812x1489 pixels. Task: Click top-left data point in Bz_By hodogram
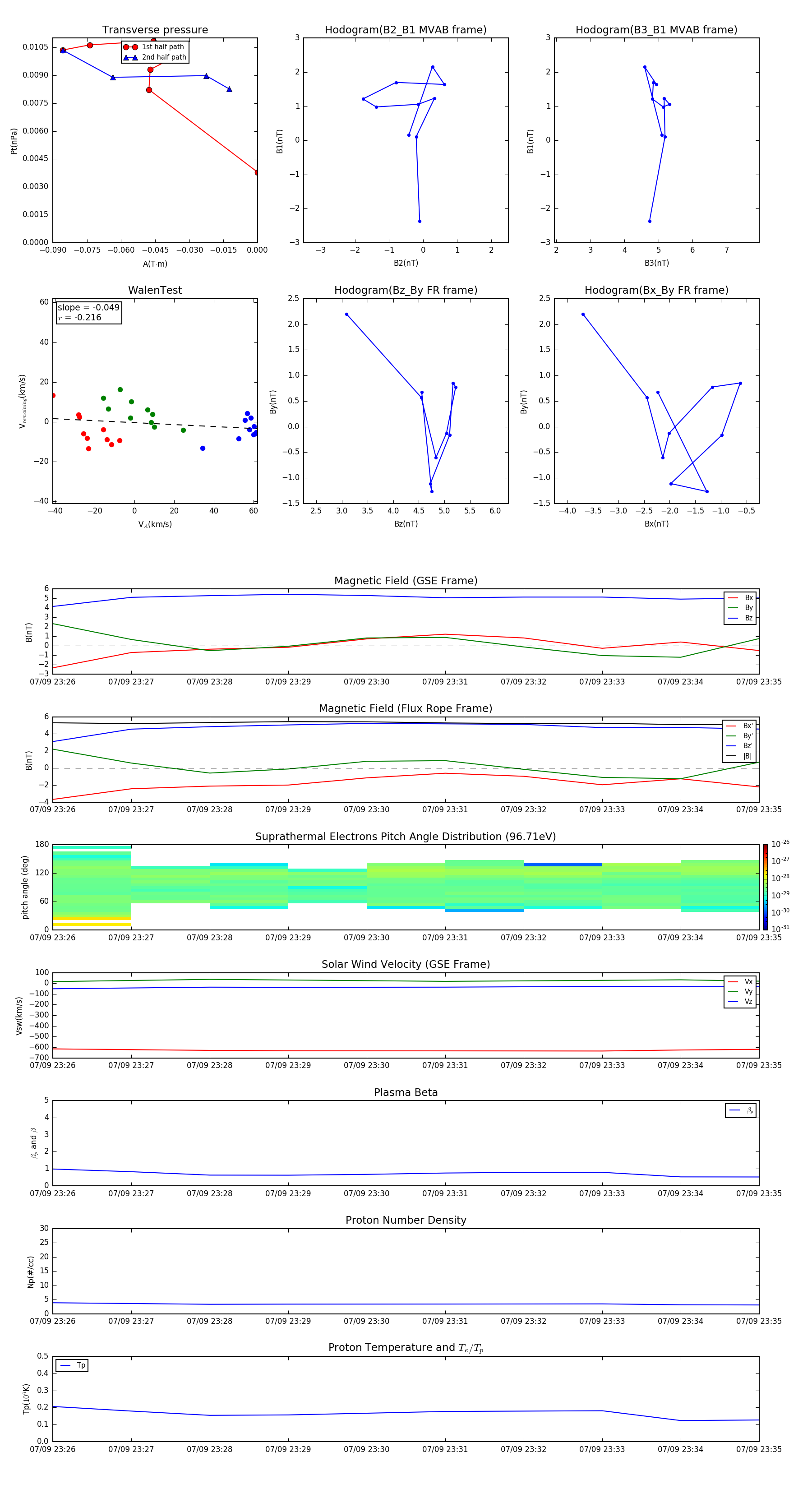click(346, 314)
